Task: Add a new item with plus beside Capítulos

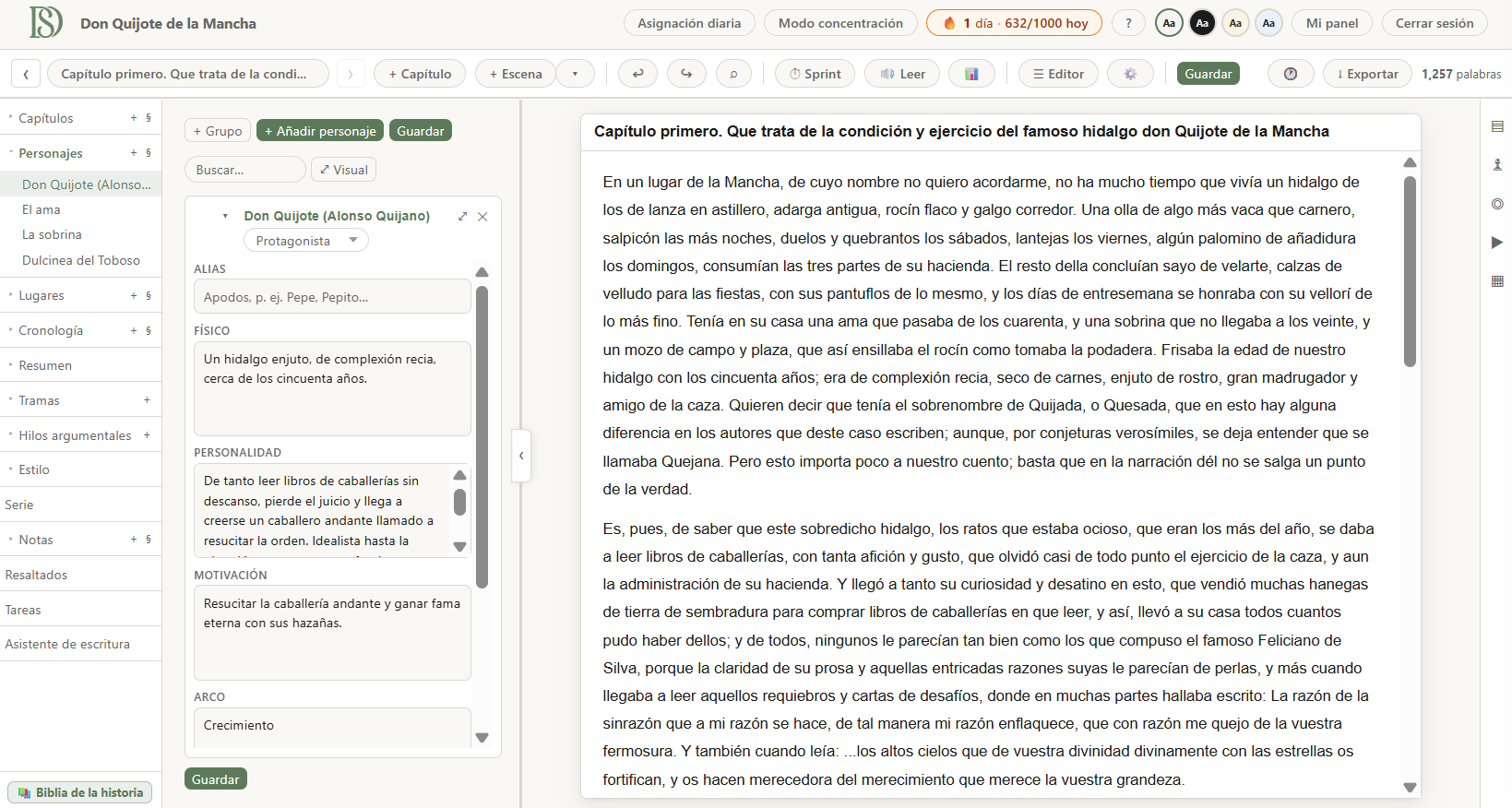Action: pos(134,118)
